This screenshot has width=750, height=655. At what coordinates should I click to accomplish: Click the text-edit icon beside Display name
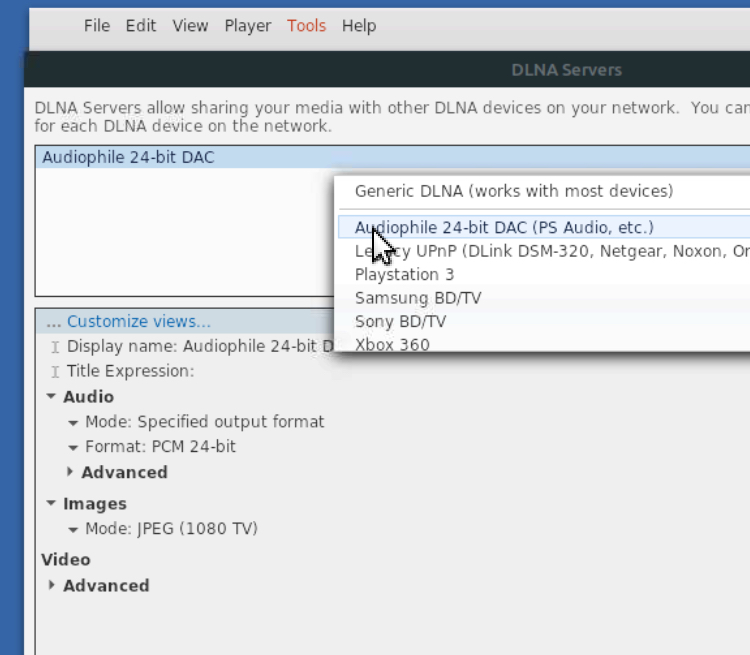click(x=55, y=347)
